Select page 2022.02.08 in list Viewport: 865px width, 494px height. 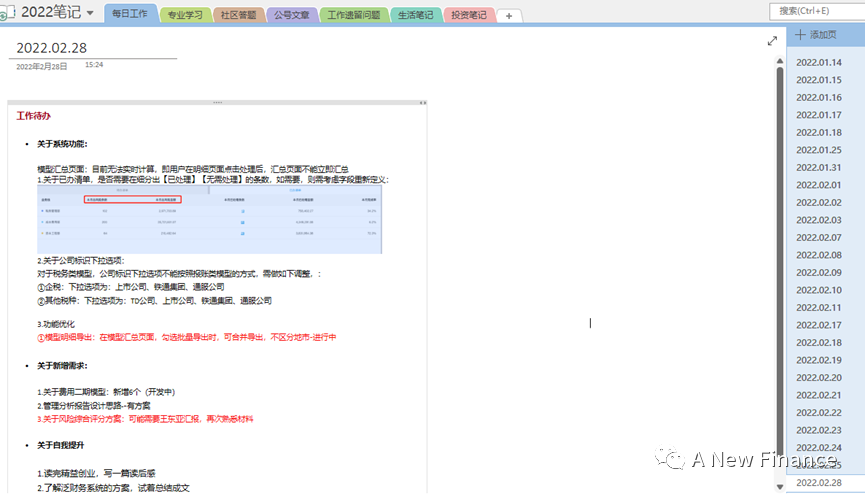[x=819, y=256]
